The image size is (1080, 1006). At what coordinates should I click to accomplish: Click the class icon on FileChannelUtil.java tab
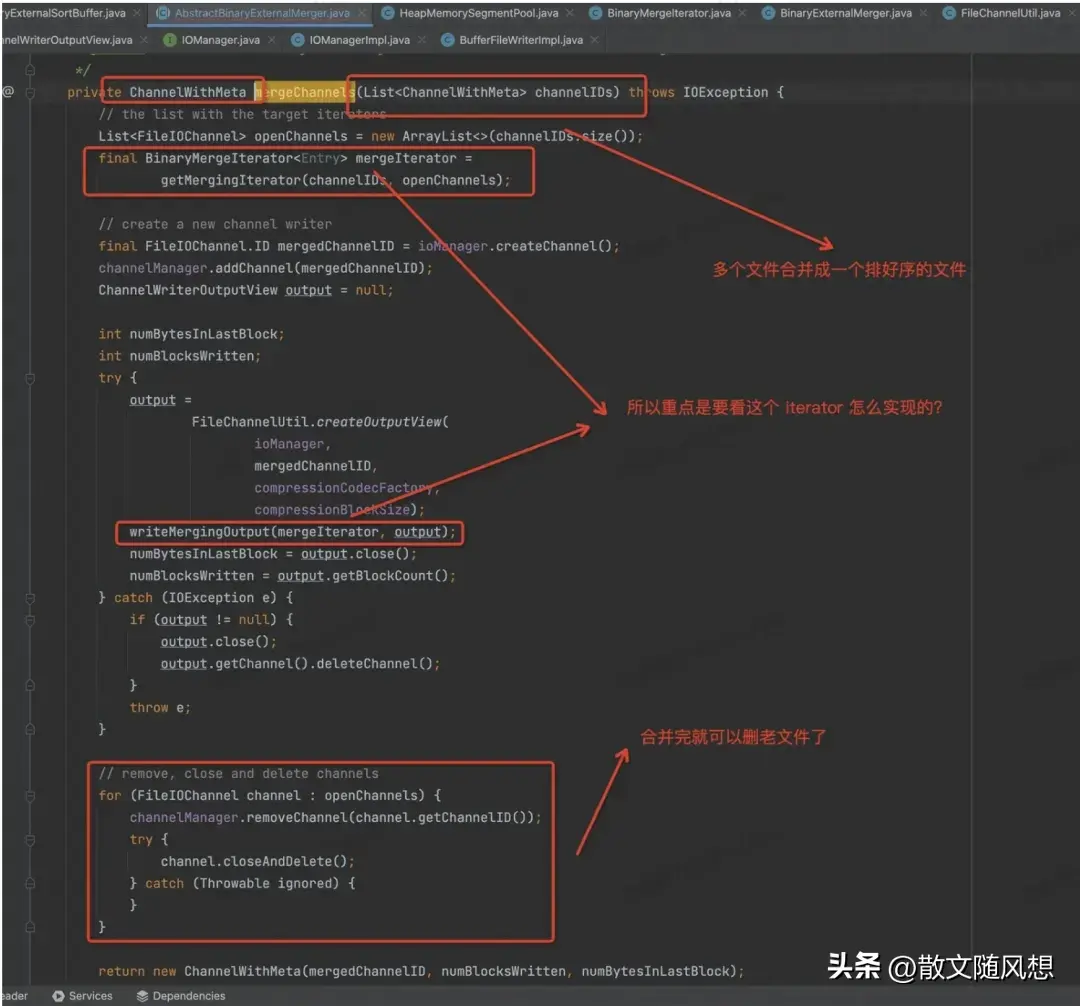tap(949, 13)
